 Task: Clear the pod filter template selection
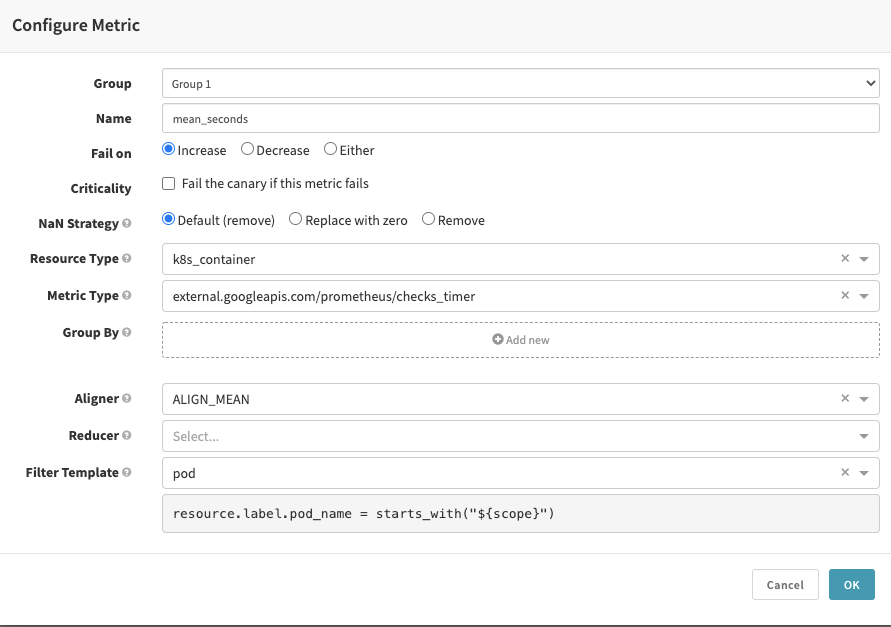coord(844,473)
